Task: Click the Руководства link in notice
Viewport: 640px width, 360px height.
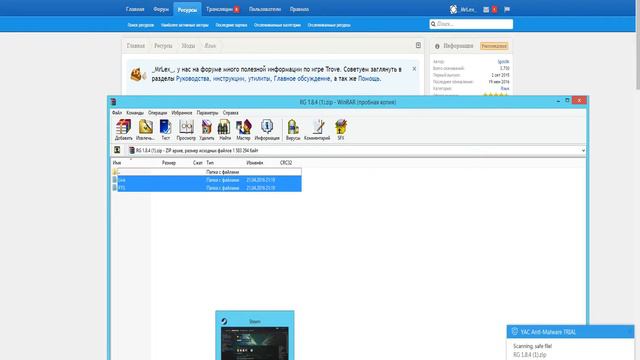Action: click(x=193, y=78)
